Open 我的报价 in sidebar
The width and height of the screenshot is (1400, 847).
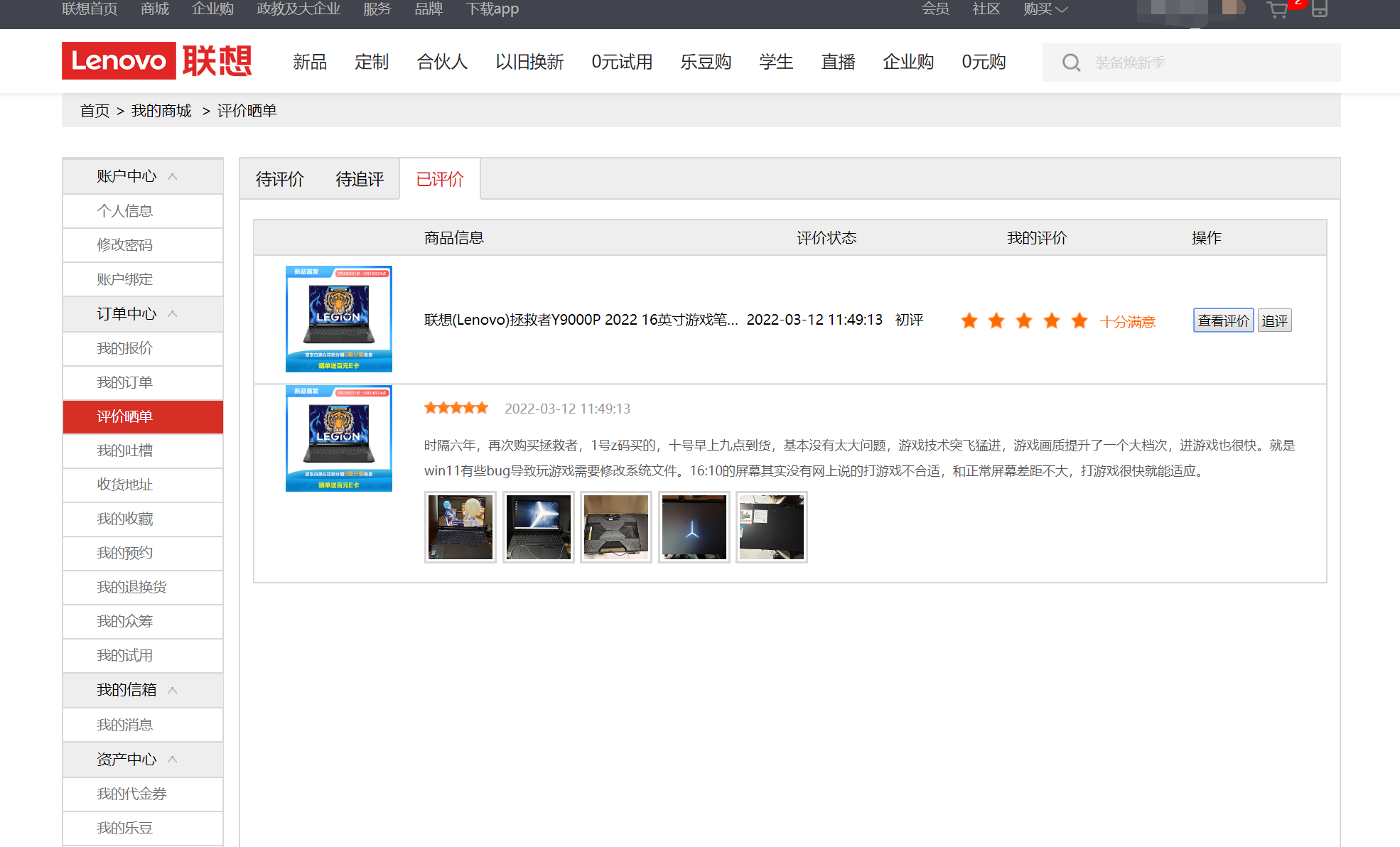point(143,348)
